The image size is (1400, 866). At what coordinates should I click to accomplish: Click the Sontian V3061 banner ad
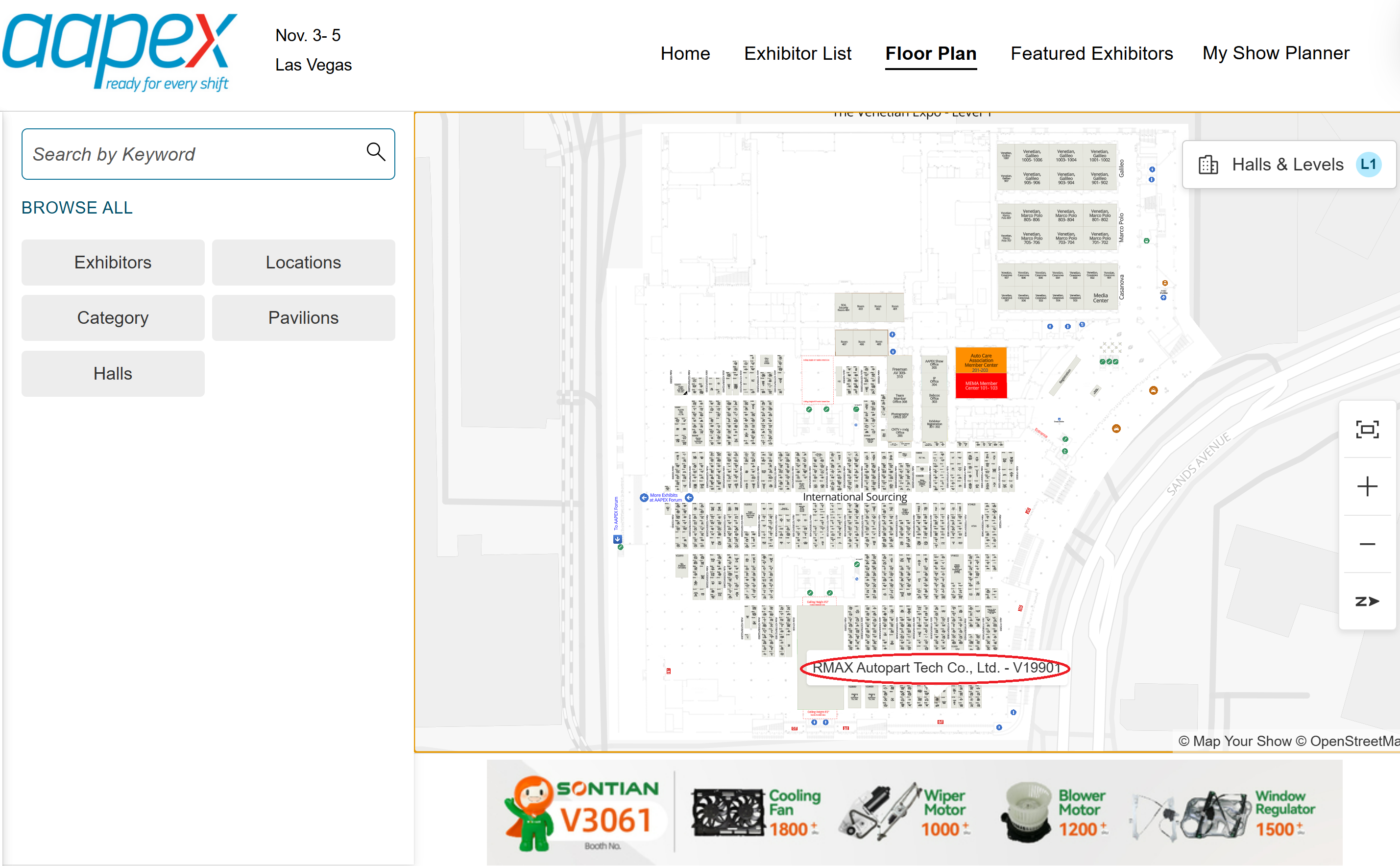point(914,812)
